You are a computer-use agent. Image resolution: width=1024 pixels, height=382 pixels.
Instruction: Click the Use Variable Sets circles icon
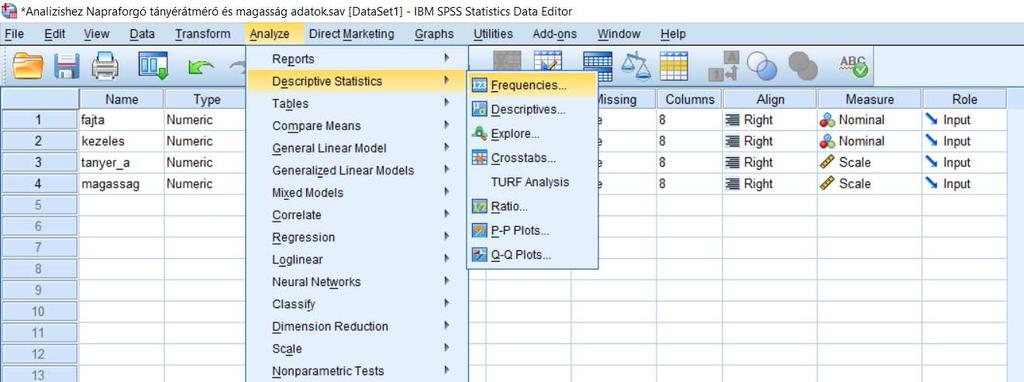tap(762, 67)
